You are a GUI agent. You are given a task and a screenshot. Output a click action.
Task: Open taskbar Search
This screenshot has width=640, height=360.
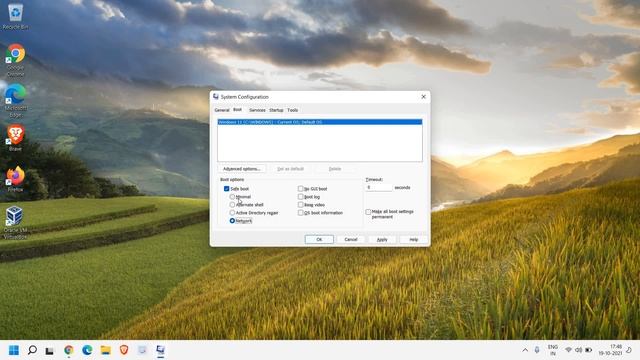click(32, 350)
